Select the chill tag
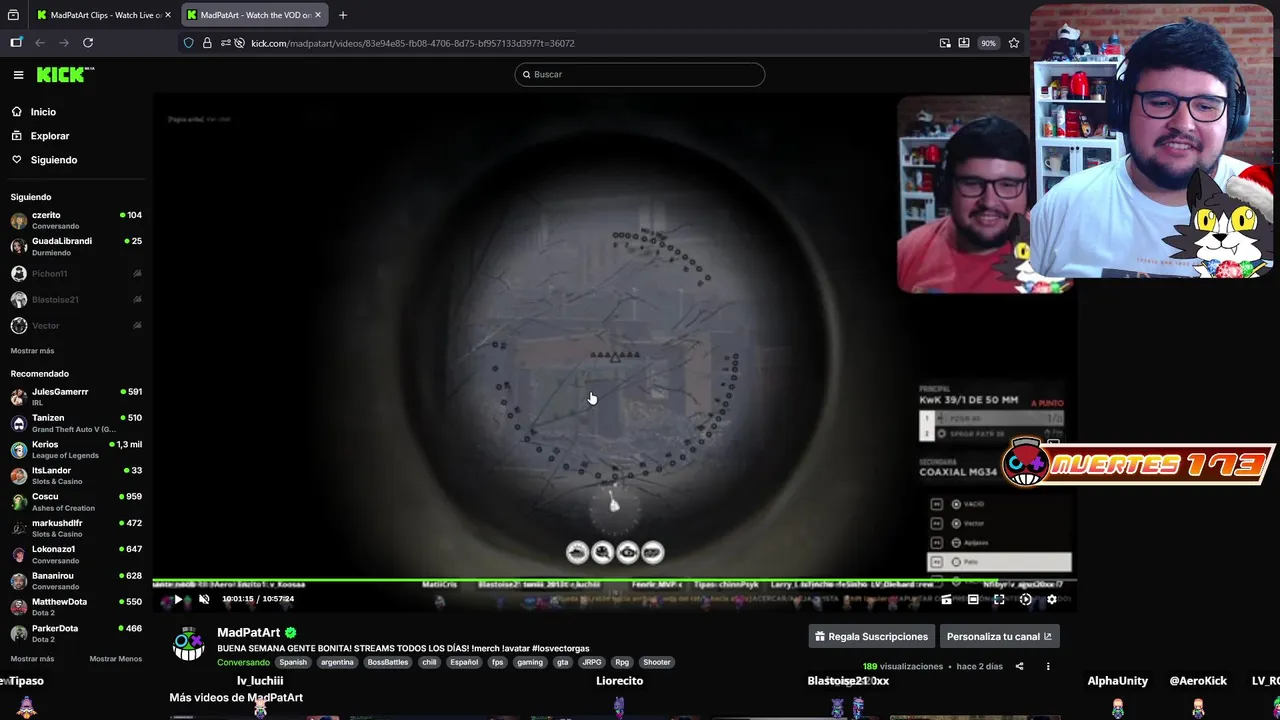 click(429, 662)
